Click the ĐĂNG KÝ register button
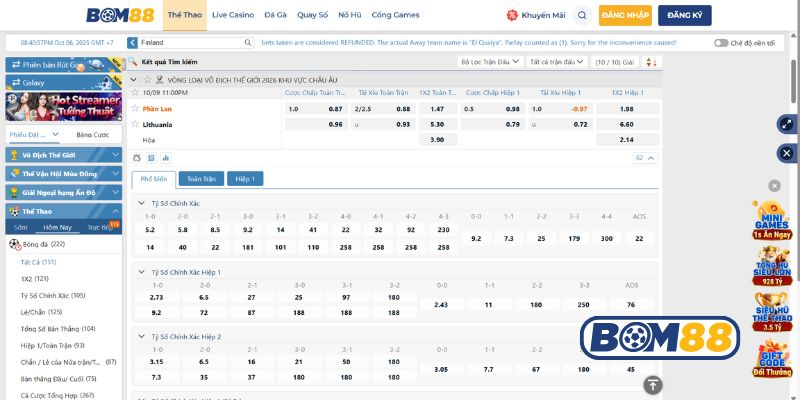Image resolution: width=800 pixels, height=400 pixels. (x=683, y=16)
